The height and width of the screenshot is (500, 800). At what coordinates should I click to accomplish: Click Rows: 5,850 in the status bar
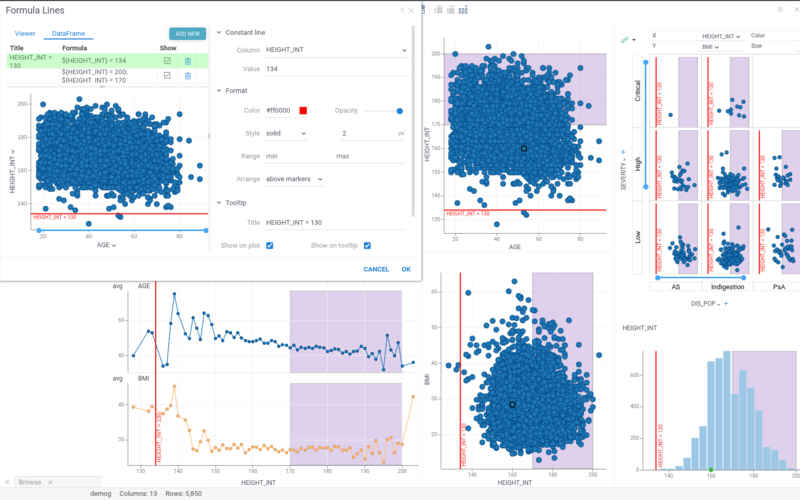coord(183,494)
